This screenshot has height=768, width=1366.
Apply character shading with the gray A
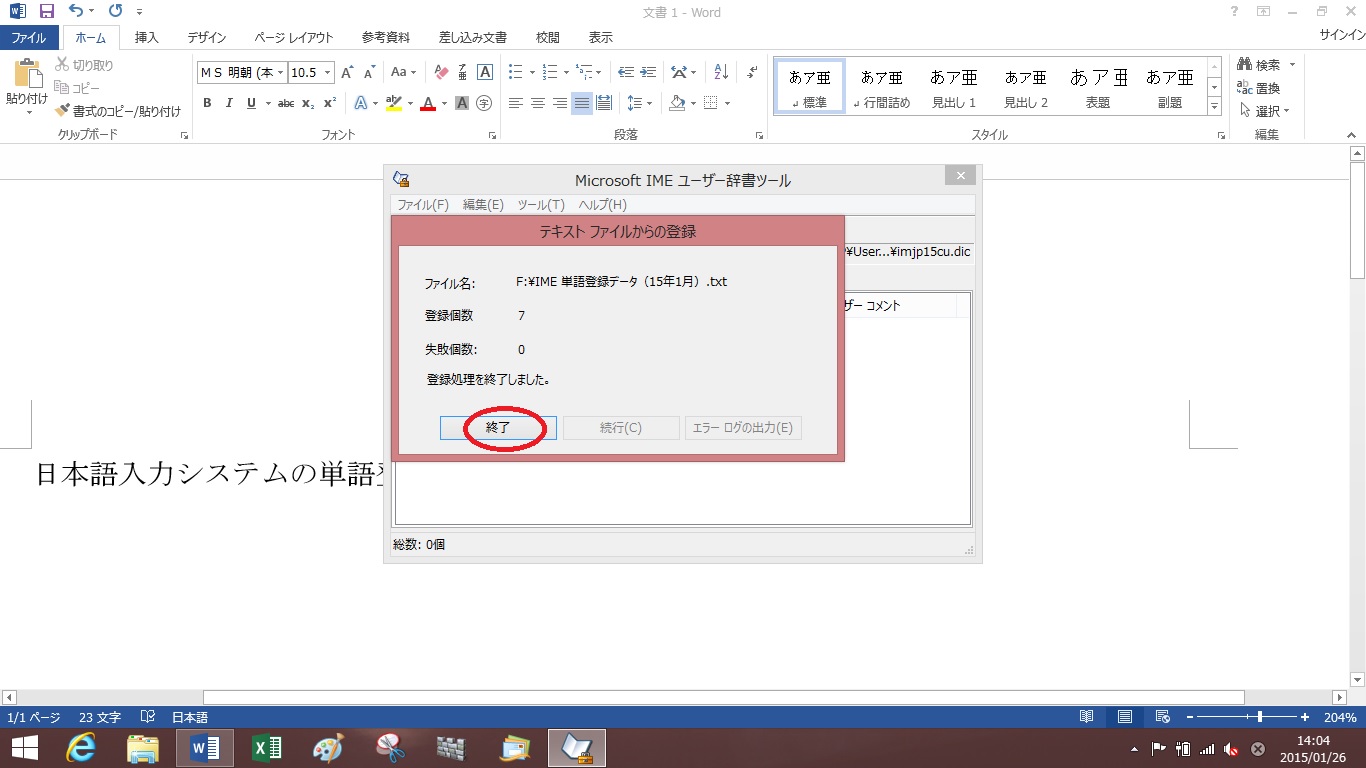pyautogui.click(x=462, y=103)
